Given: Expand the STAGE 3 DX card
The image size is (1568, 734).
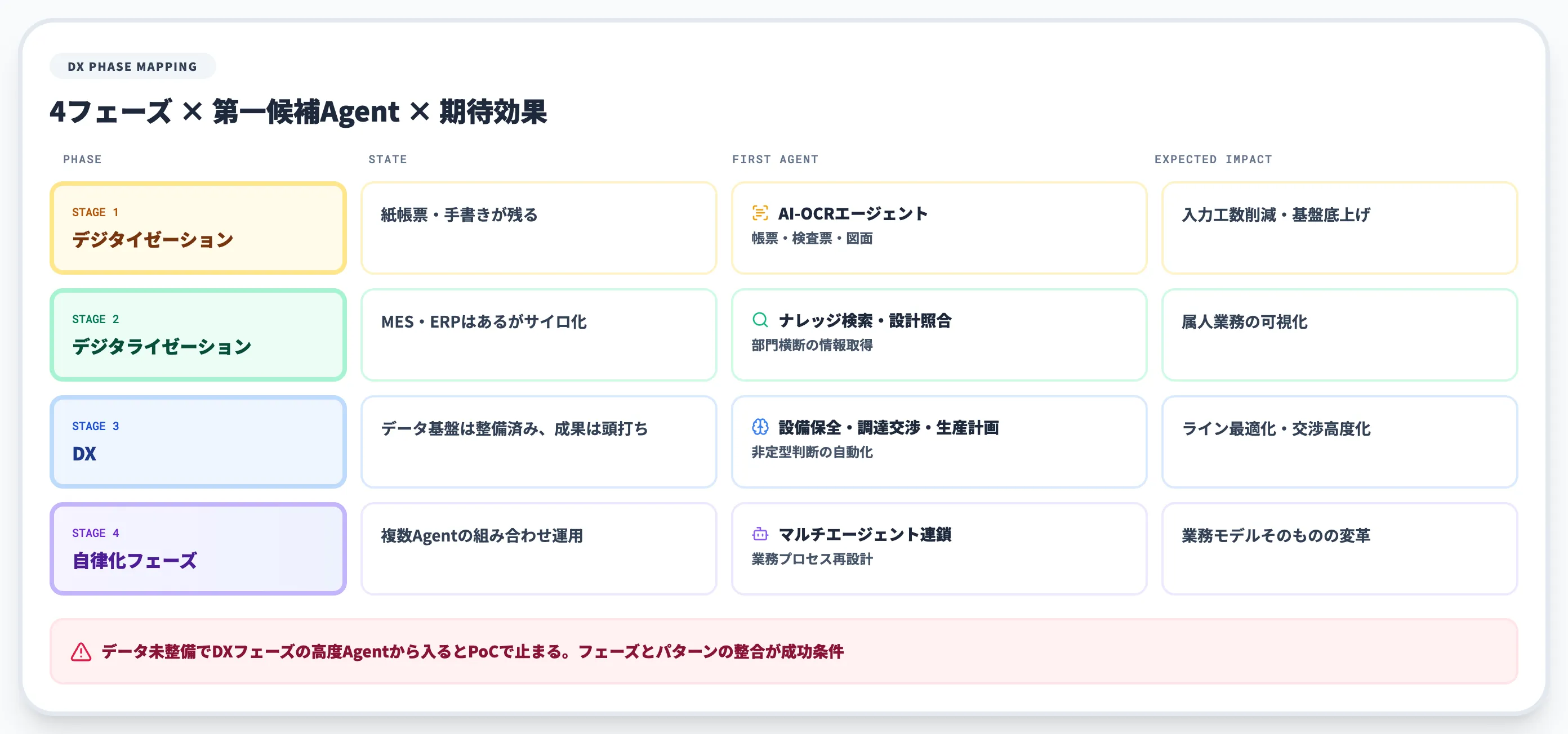Looking at the screenshot, I should pos(198,441).
